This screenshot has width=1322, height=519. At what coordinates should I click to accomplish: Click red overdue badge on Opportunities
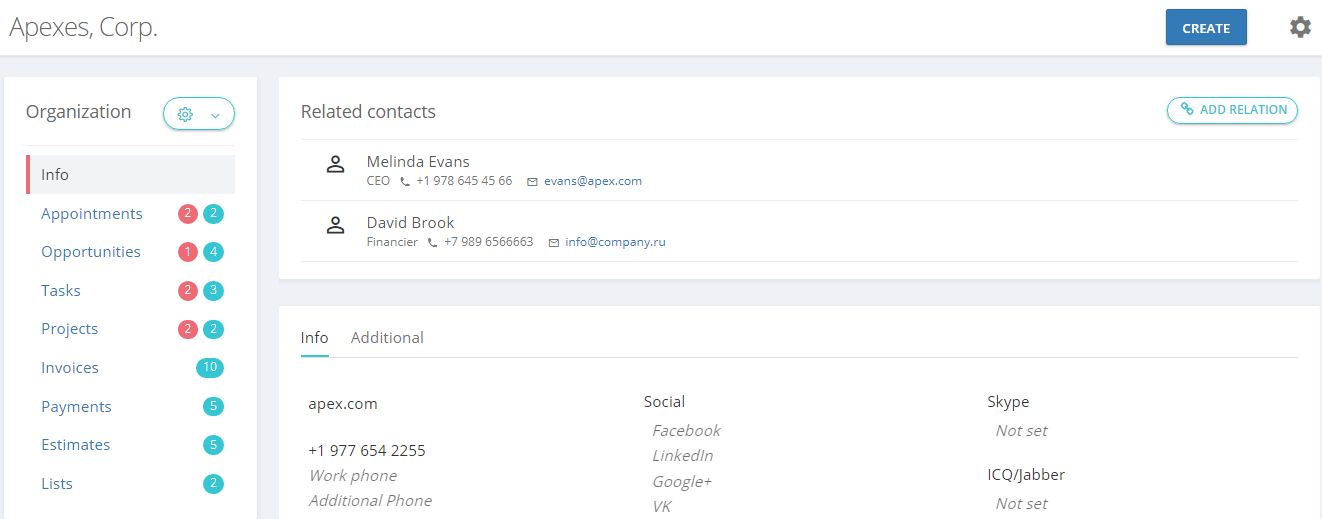188,252
